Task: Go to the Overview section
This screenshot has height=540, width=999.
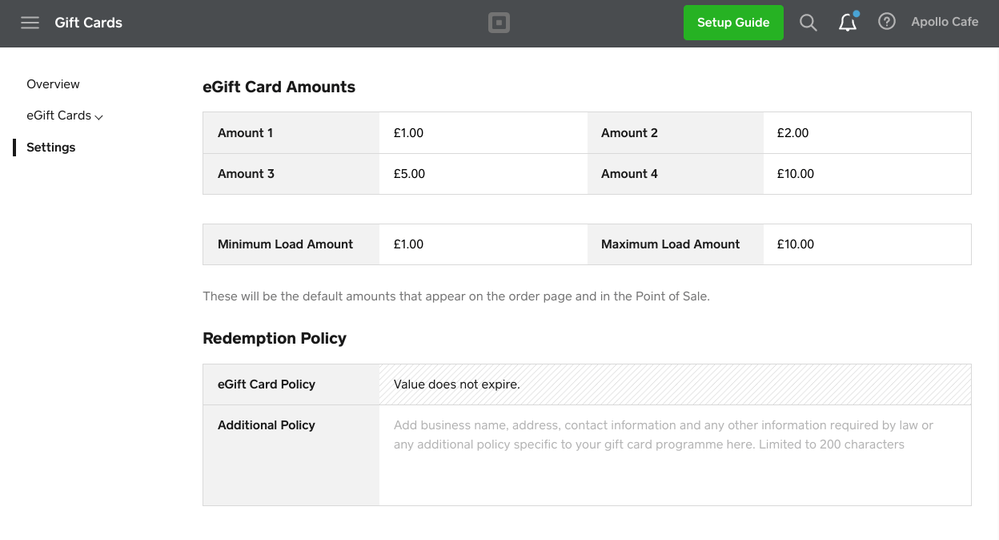Action: coord(53,84)
